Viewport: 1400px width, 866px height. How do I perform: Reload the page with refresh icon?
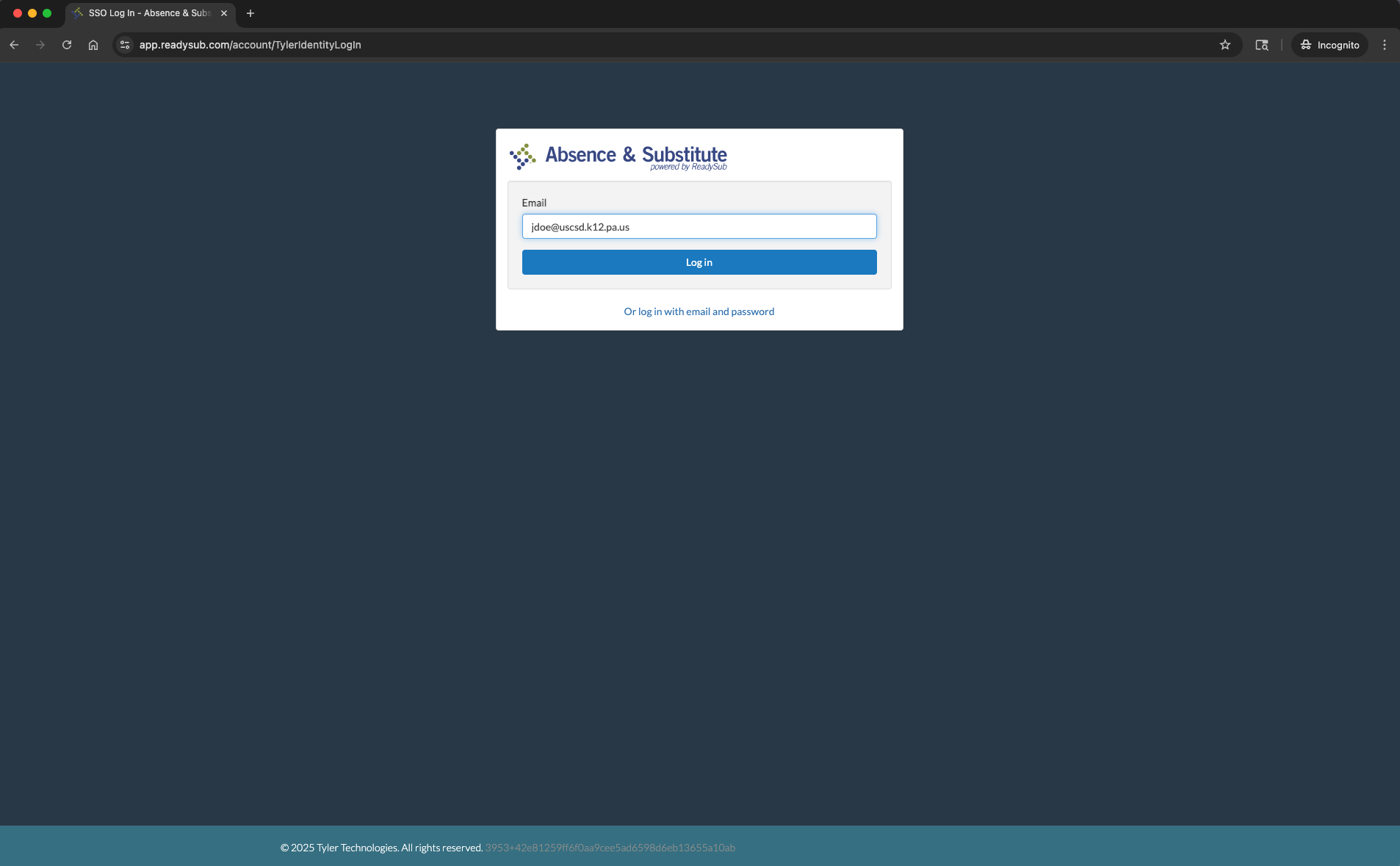click(67, 45)
